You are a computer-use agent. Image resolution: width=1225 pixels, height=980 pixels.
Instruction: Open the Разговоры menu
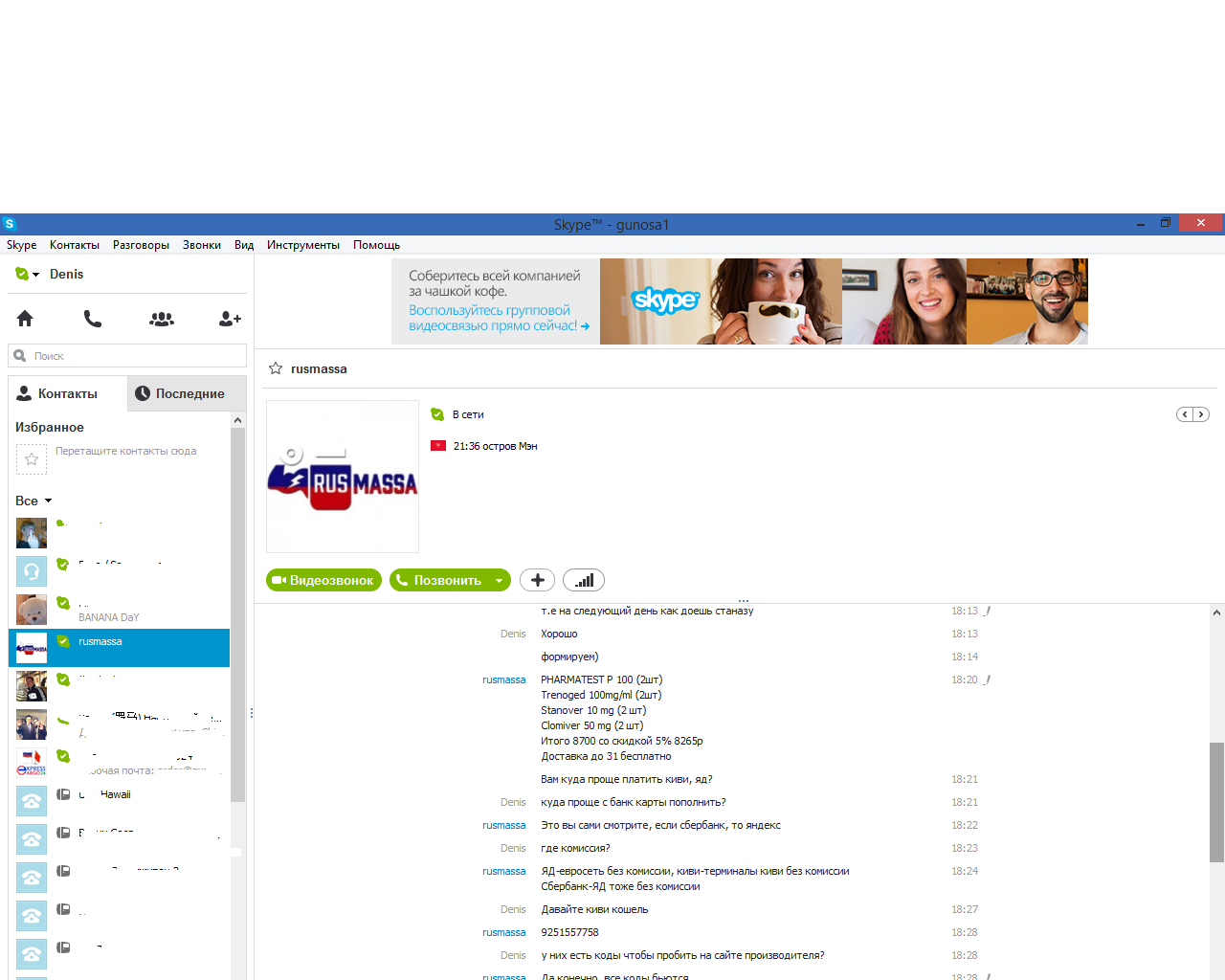(x=141, y=245)
